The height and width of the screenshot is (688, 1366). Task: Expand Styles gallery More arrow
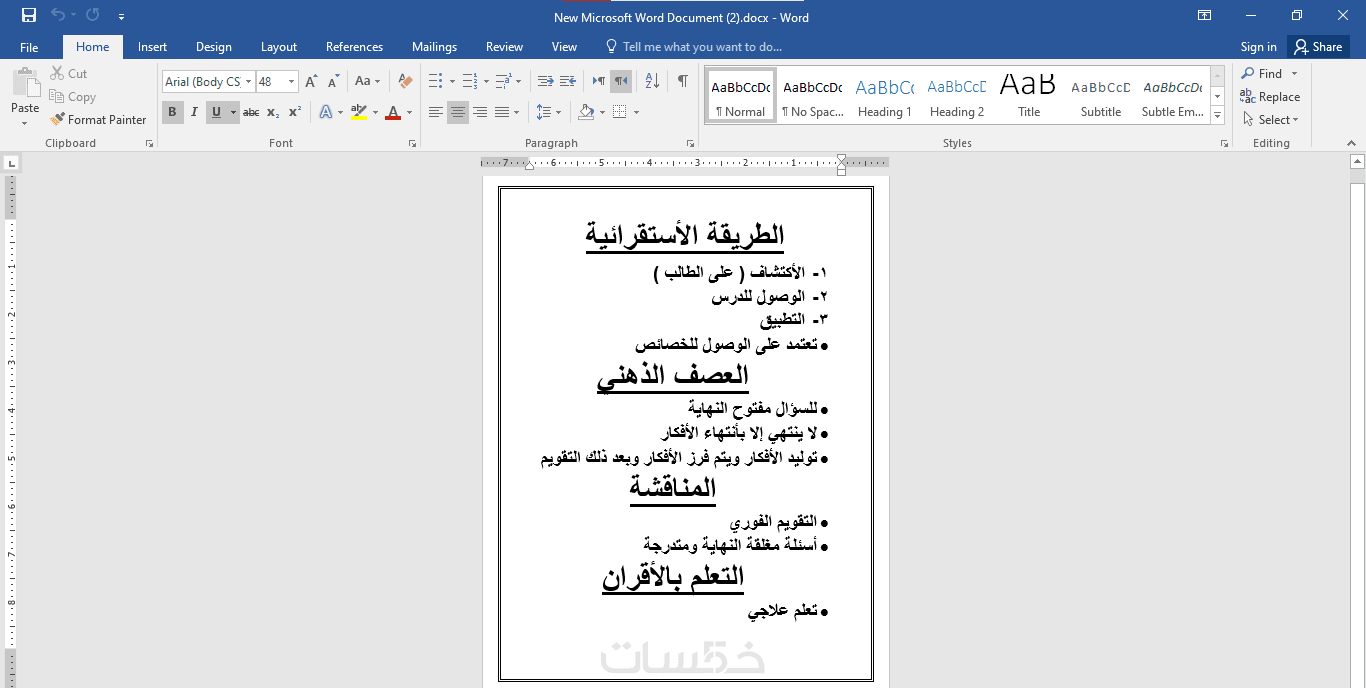click(x=1217, y=116)
